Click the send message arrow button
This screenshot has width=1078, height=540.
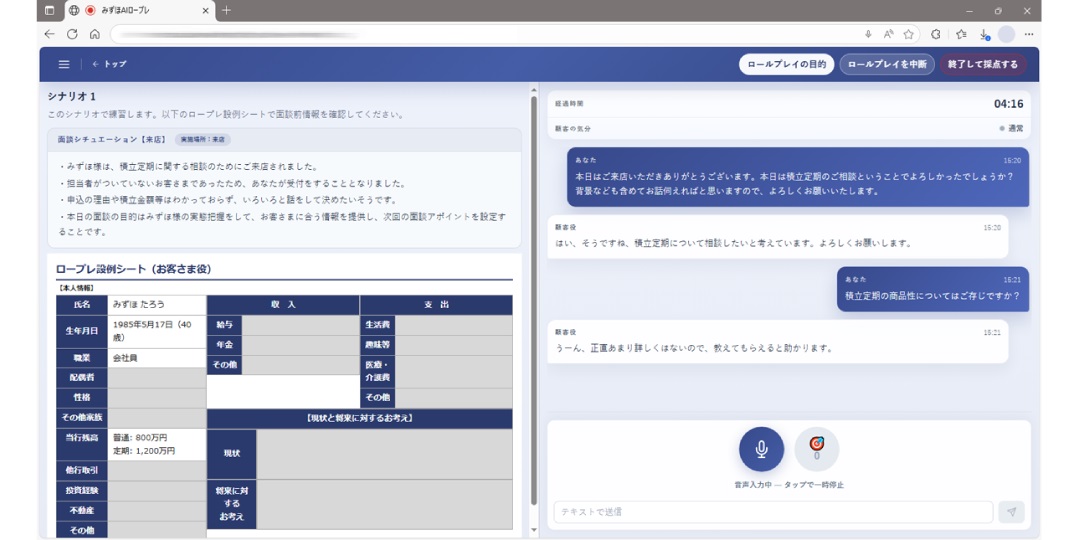pos(1011,512)
